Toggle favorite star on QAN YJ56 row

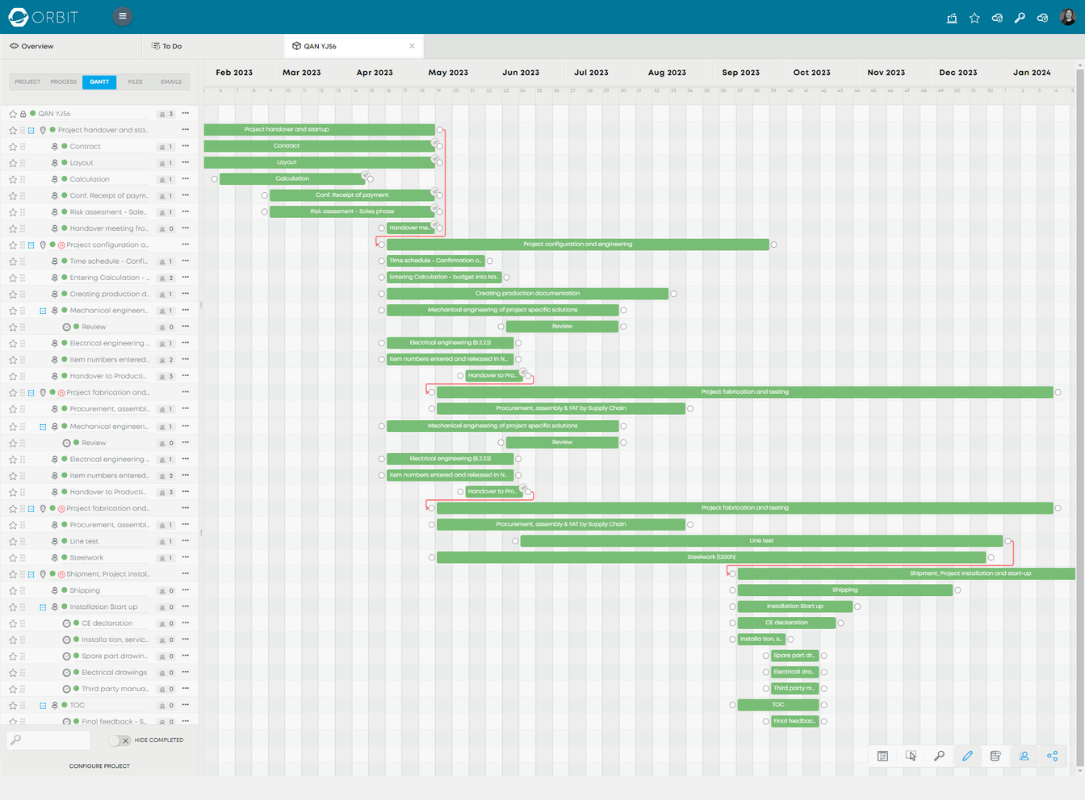(x=13, y=114)
